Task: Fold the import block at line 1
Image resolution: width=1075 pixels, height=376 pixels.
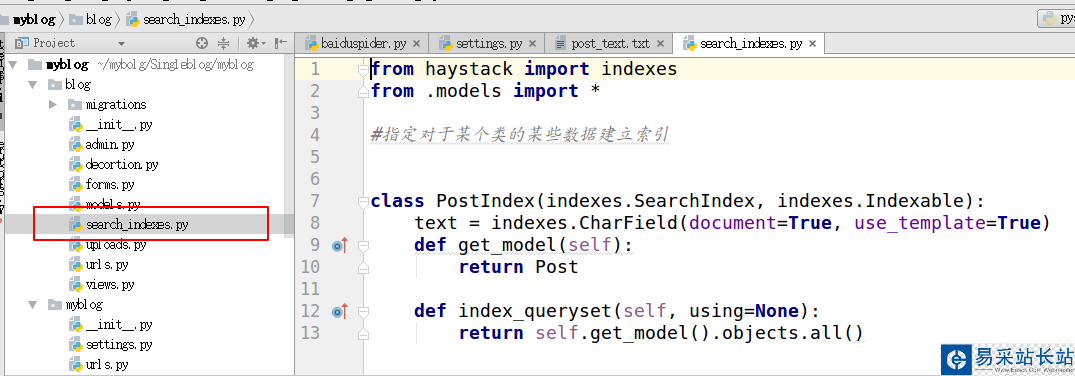Action: (x=363, y=69)
